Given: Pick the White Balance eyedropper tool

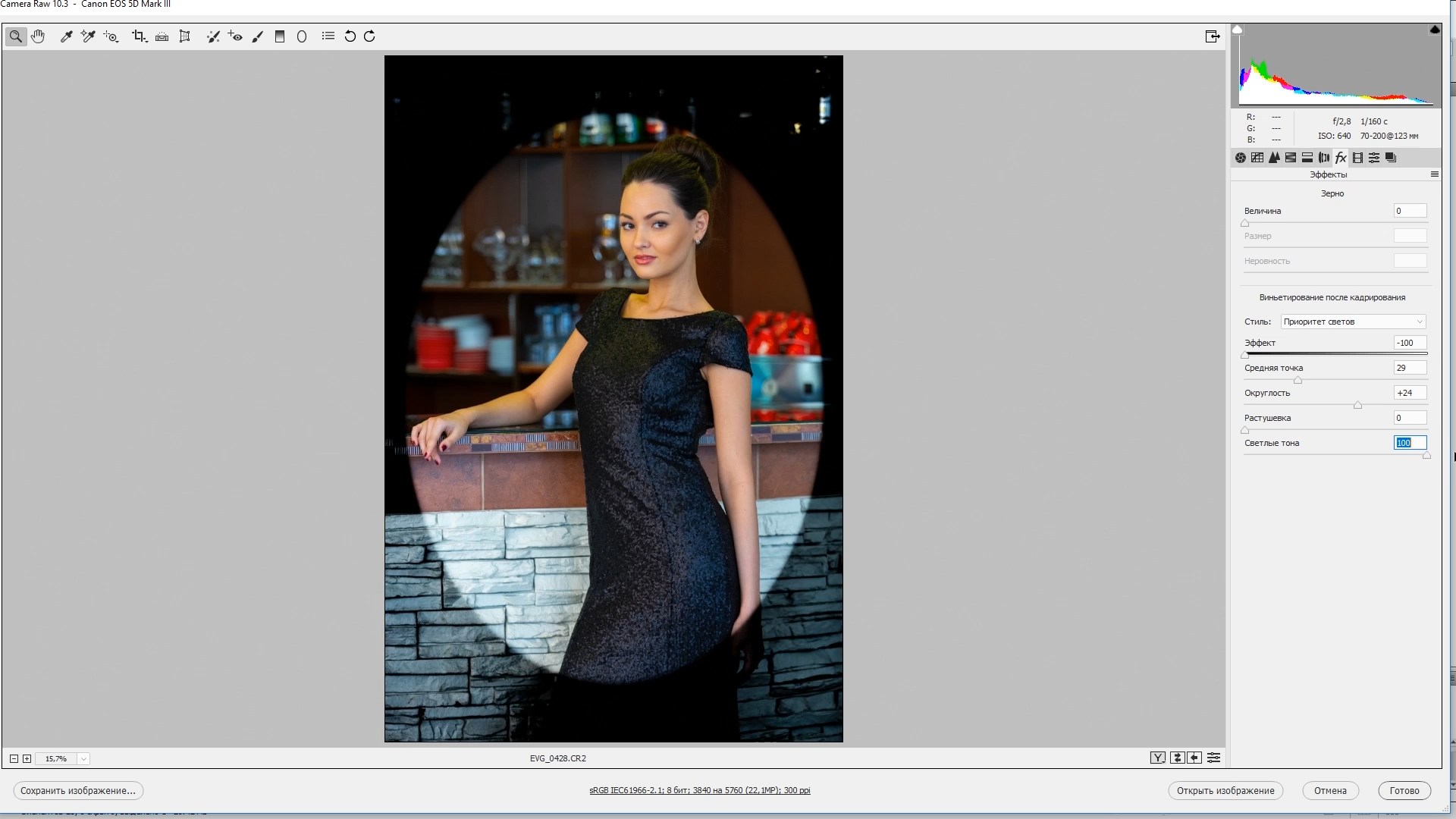Looking at the screenshot, I should (66, 36).
